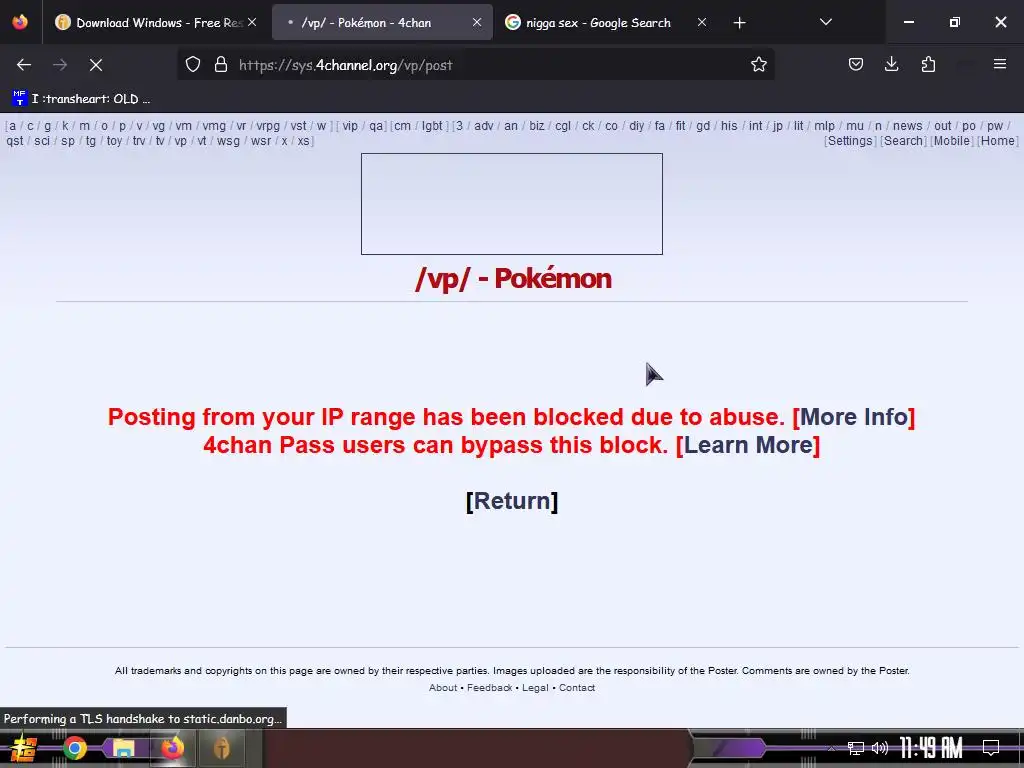Click the Learn More pass link
Image resolution: width=1024 pixels, height=768 pixels.
pos(748,445)
